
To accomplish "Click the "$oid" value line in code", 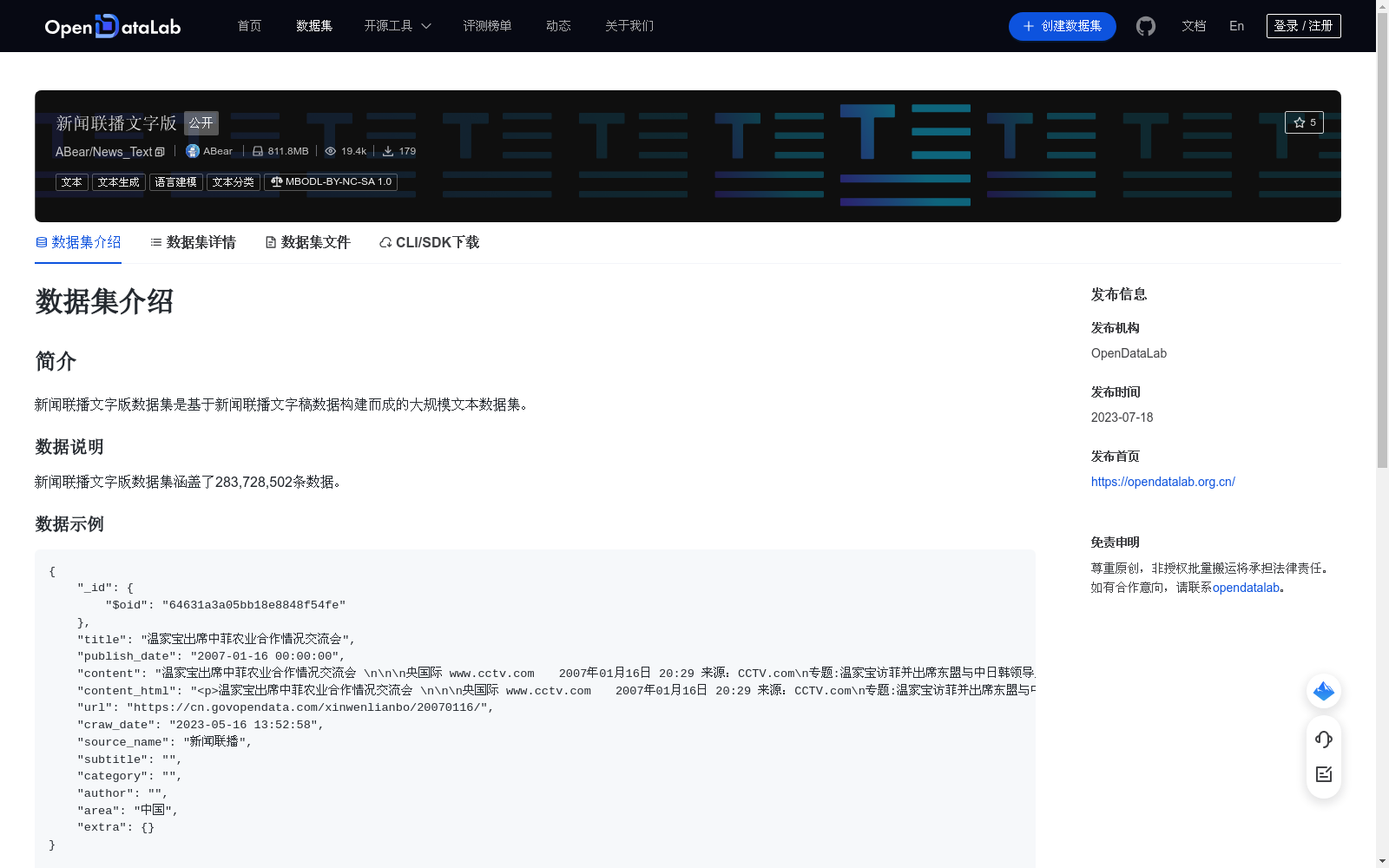I will point(226,605).
